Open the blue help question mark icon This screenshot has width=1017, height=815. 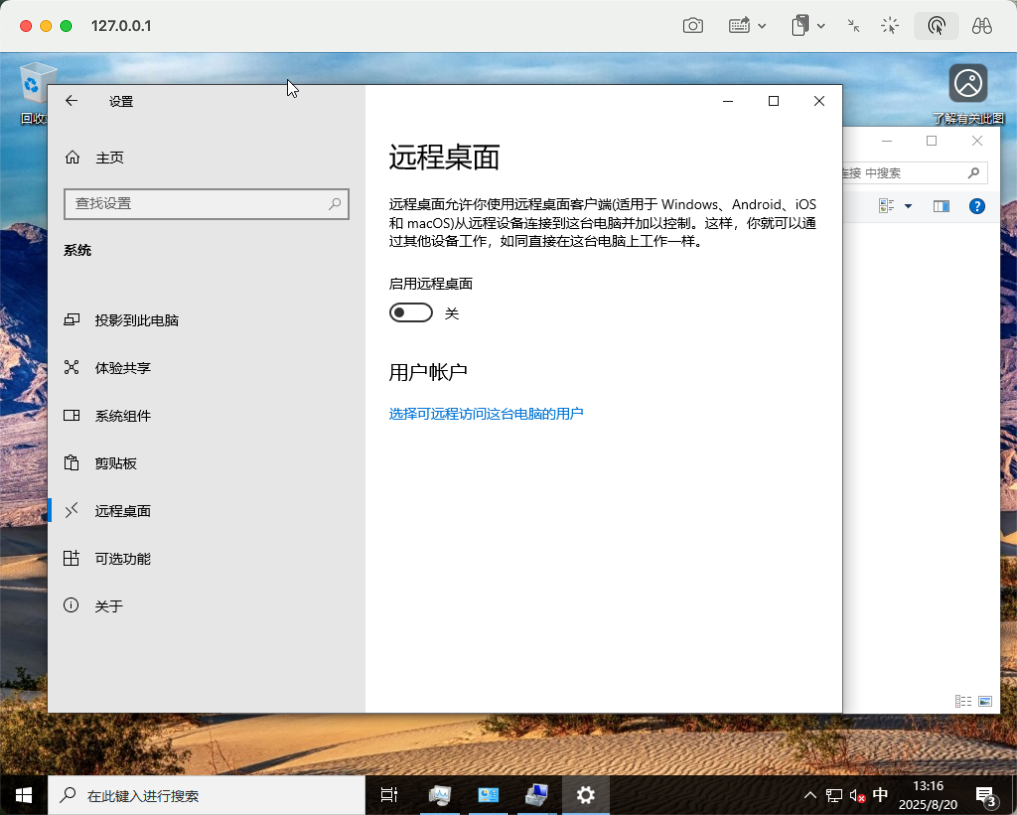click(977, 206)
